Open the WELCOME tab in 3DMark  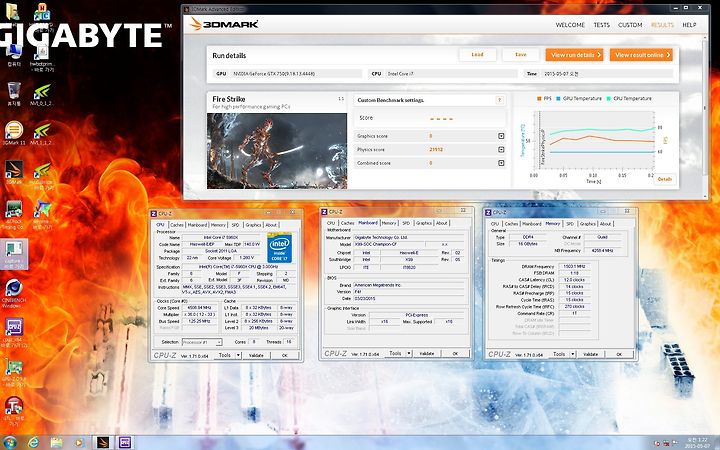click(570, 25)
